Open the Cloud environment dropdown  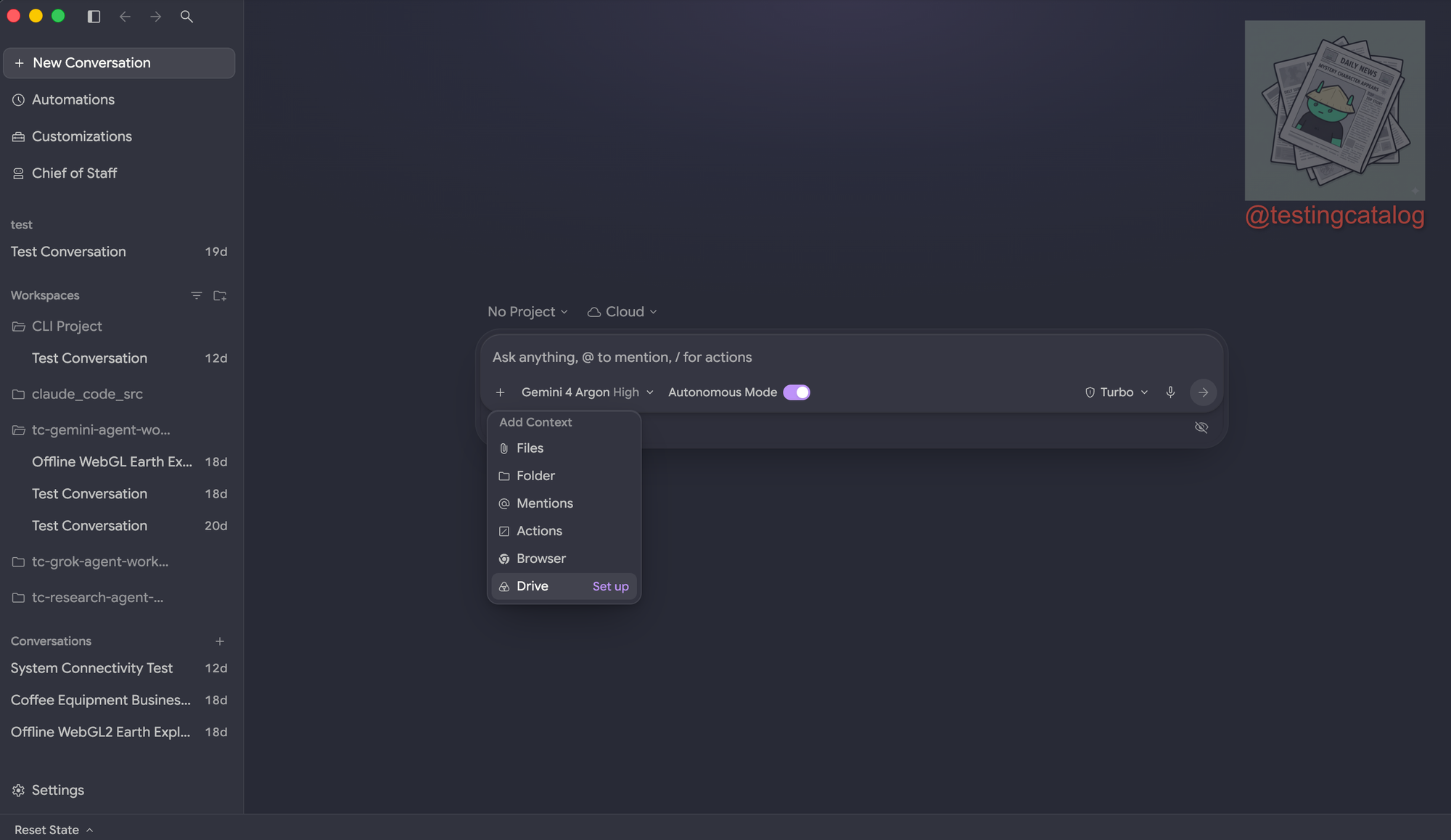click(x=622, y=312)
